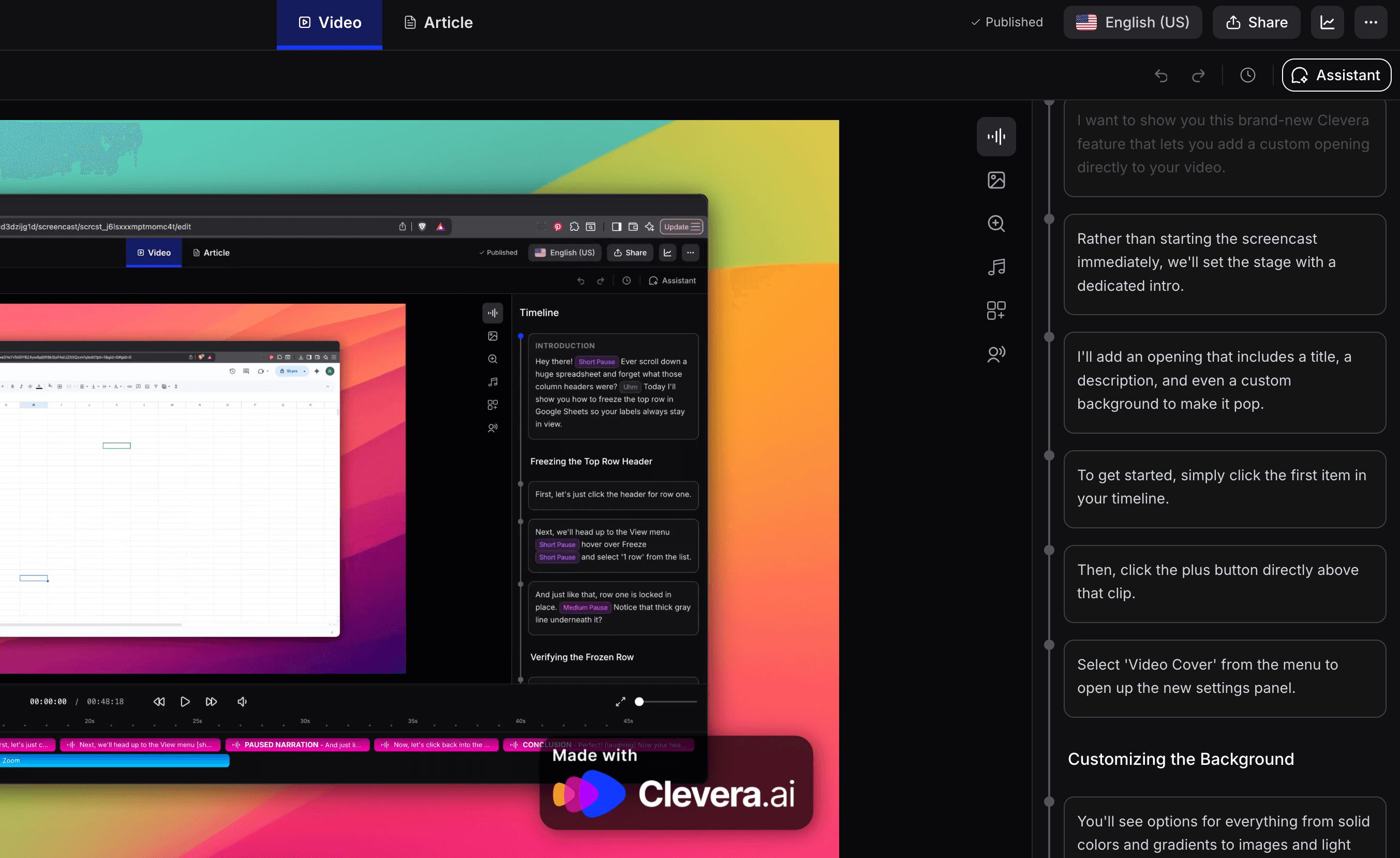Image resolution: width=1400 pixels, height=858 pixels.
Task: Open the add elements grid icon
Action: click(x=996, y=310)
